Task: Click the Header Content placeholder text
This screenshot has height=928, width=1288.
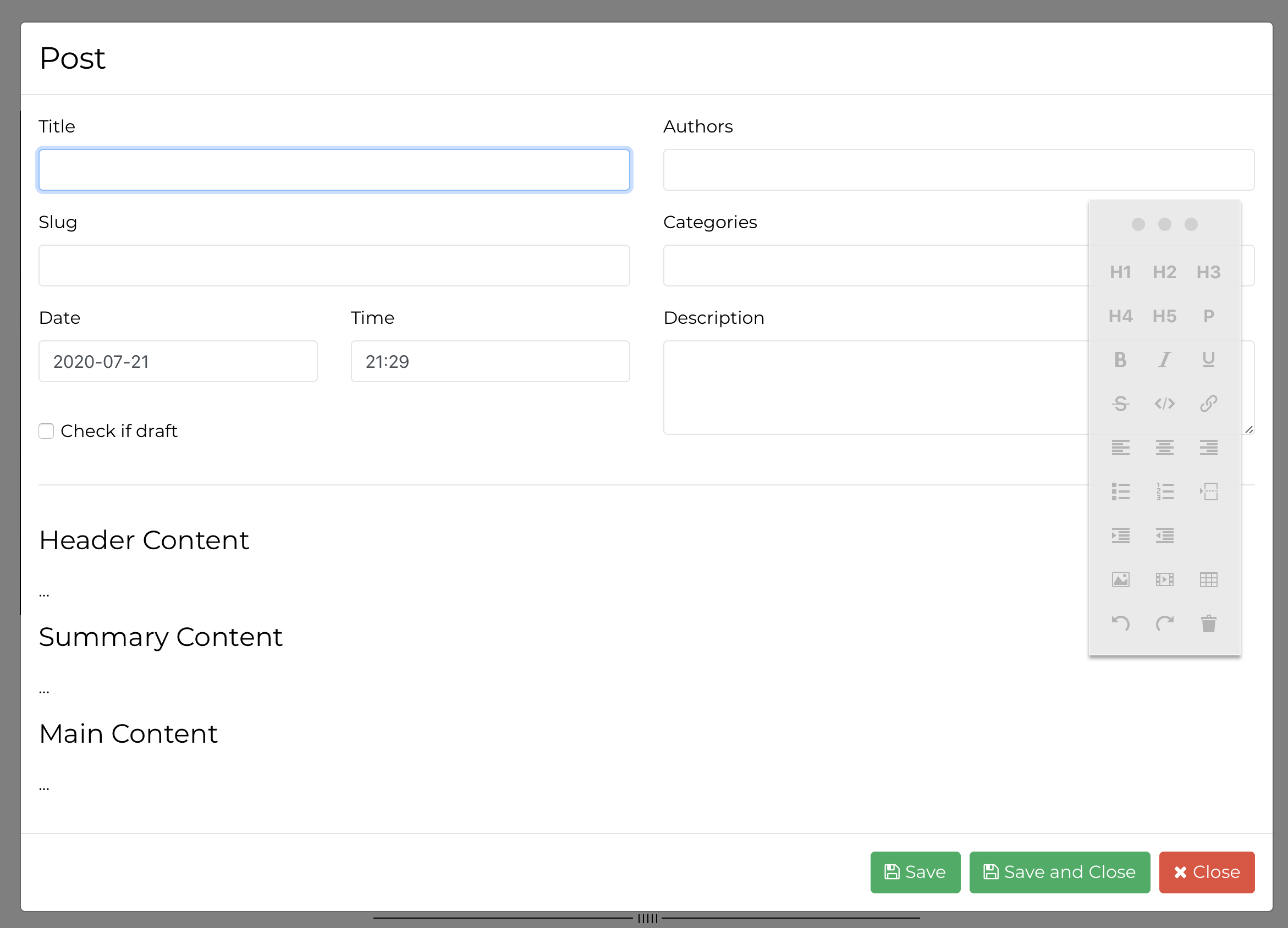Action: (x=45, y=594)
